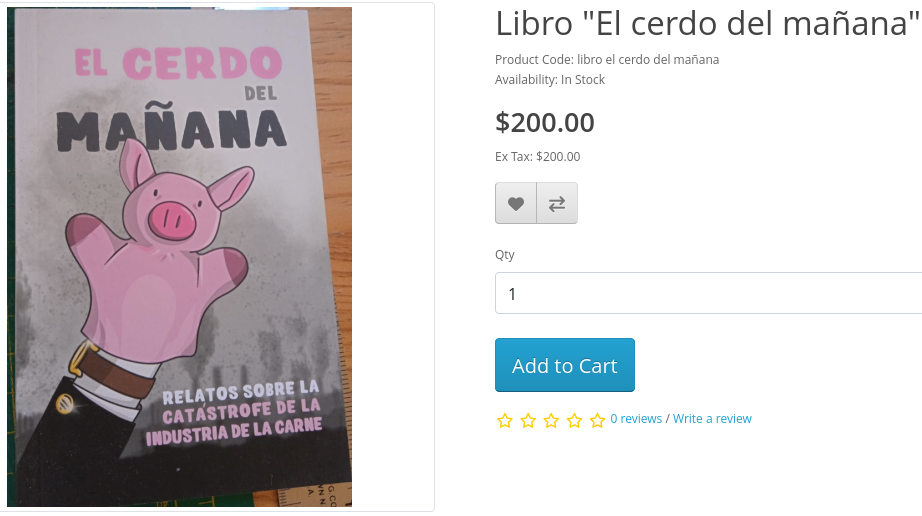This screenshot has width=922, height=516.
Task: Click the Qty label above the field
Action: tap(505, 255)
